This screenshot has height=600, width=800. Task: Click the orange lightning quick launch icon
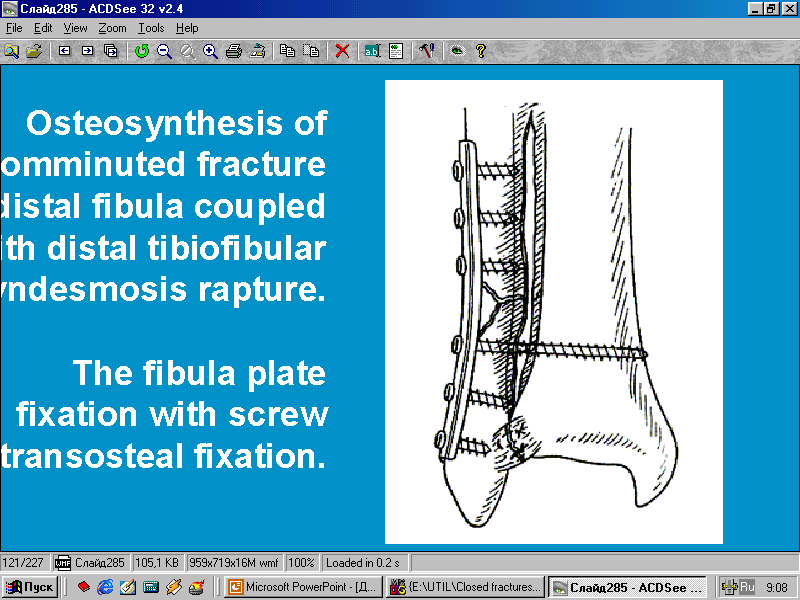coord(173,587)
